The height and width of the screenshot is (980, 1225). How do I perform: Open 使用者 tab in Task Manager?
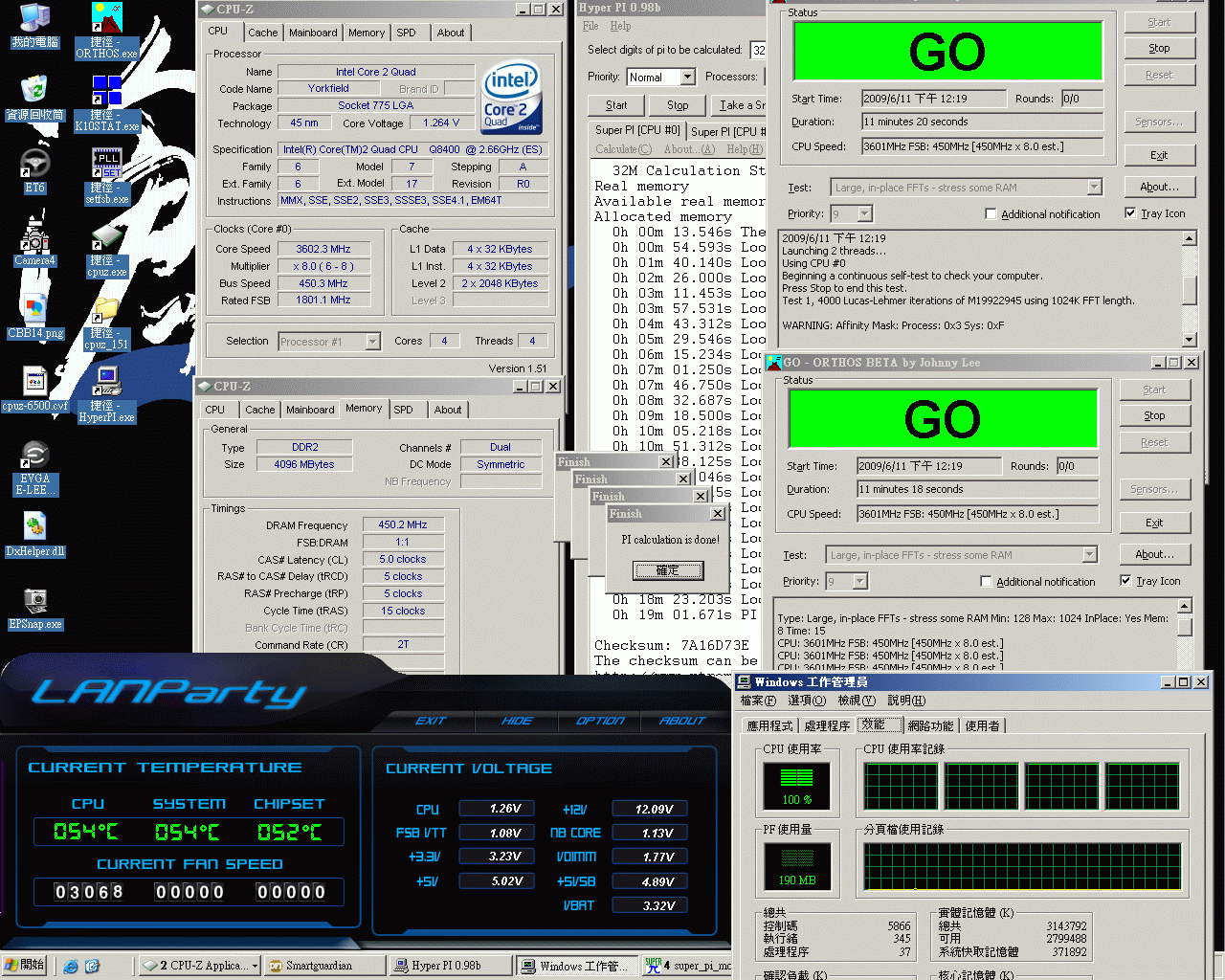[x=982, y=726]
